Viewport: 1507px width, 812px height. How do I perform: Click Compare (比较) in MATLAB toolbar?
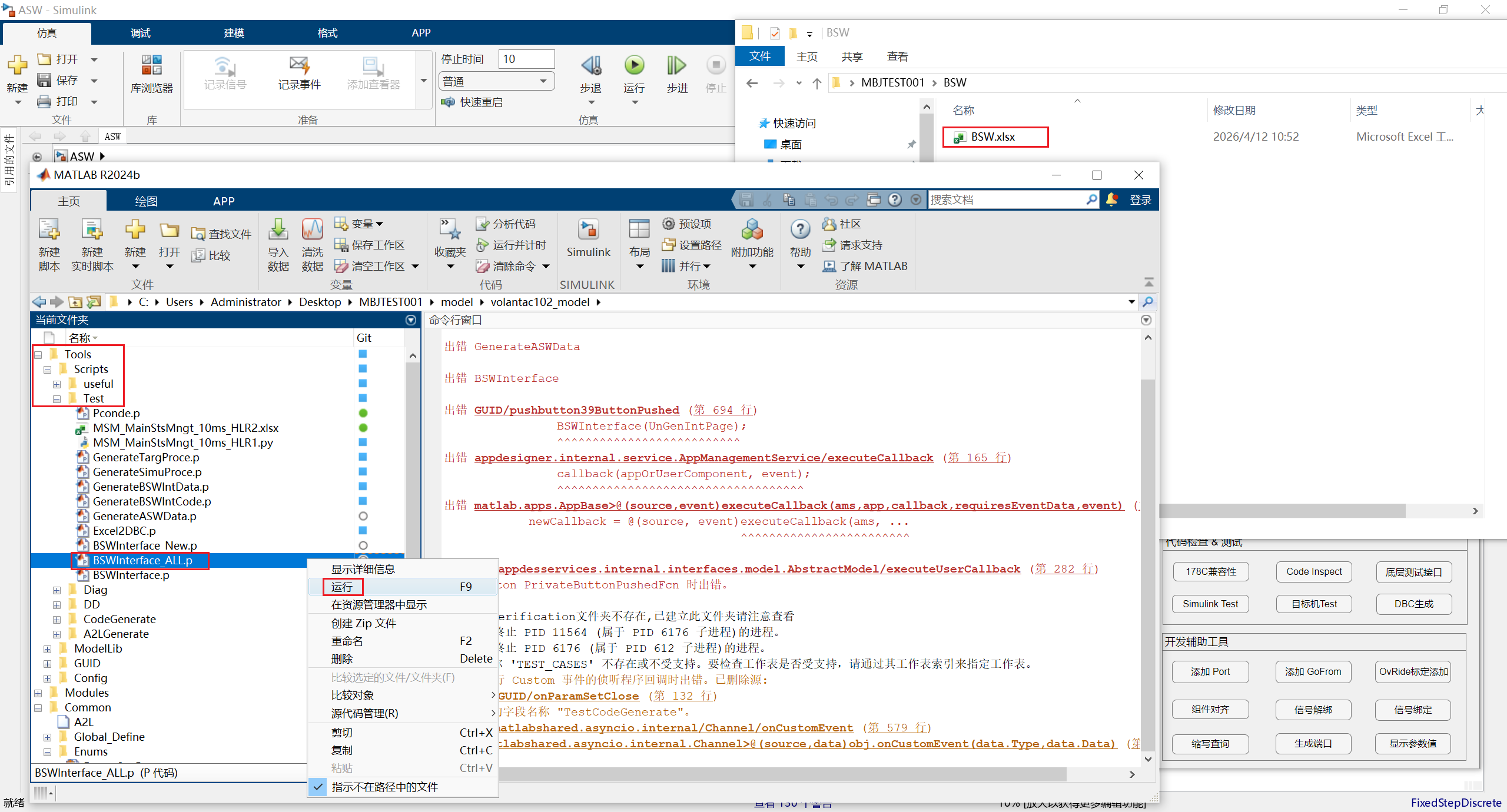tap(211, 255)
